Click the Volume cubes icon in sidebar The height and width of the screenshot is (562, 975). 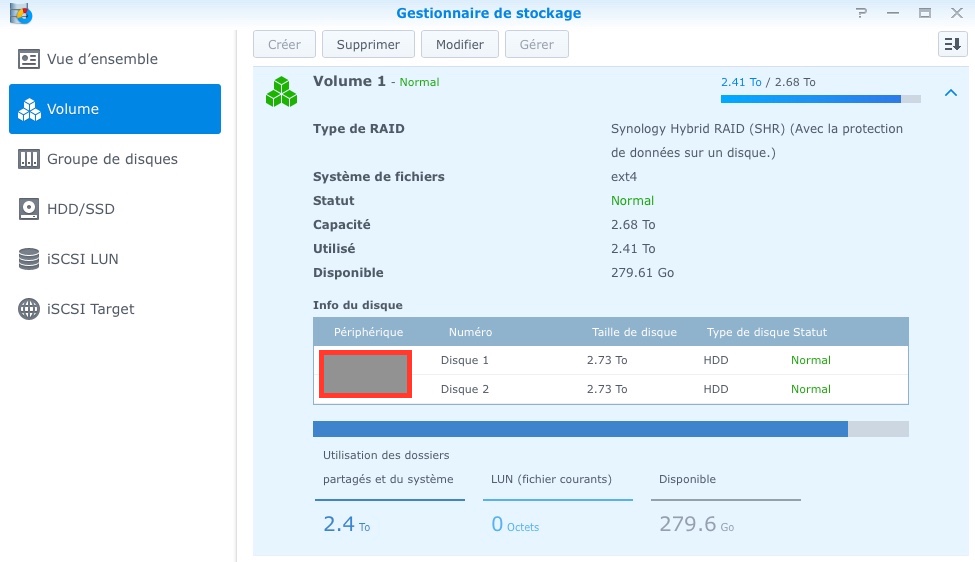29,109
